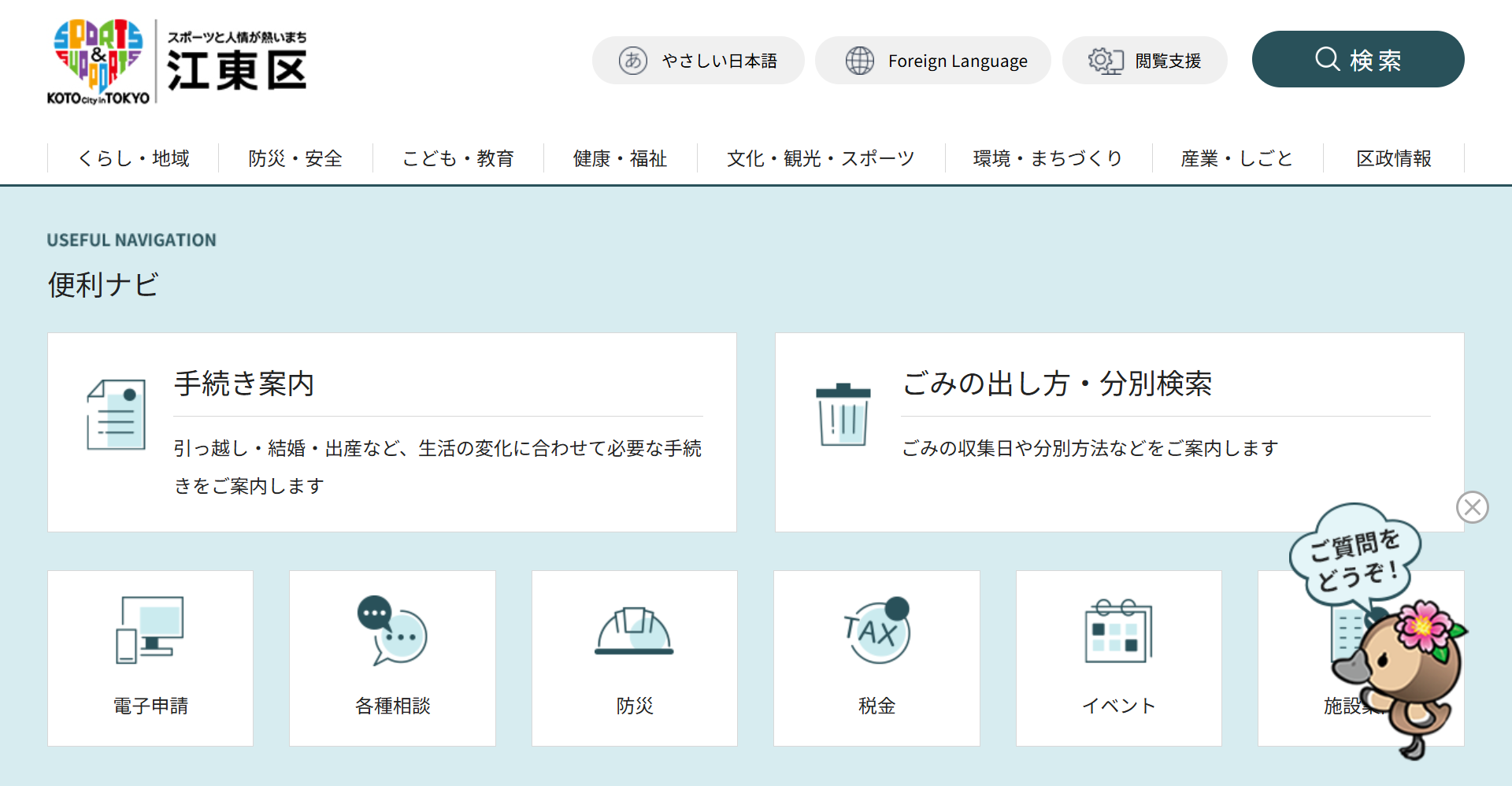1512x786 pixels.
Task: Click the ごみの出し方・分別検索 heading link
Action: tap(1057, 384)
